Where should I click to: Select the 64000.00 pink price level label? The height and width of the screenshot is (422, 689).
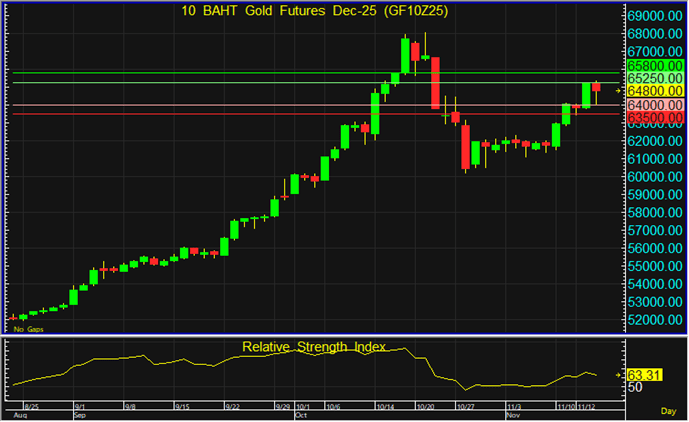tap(655, 105)
